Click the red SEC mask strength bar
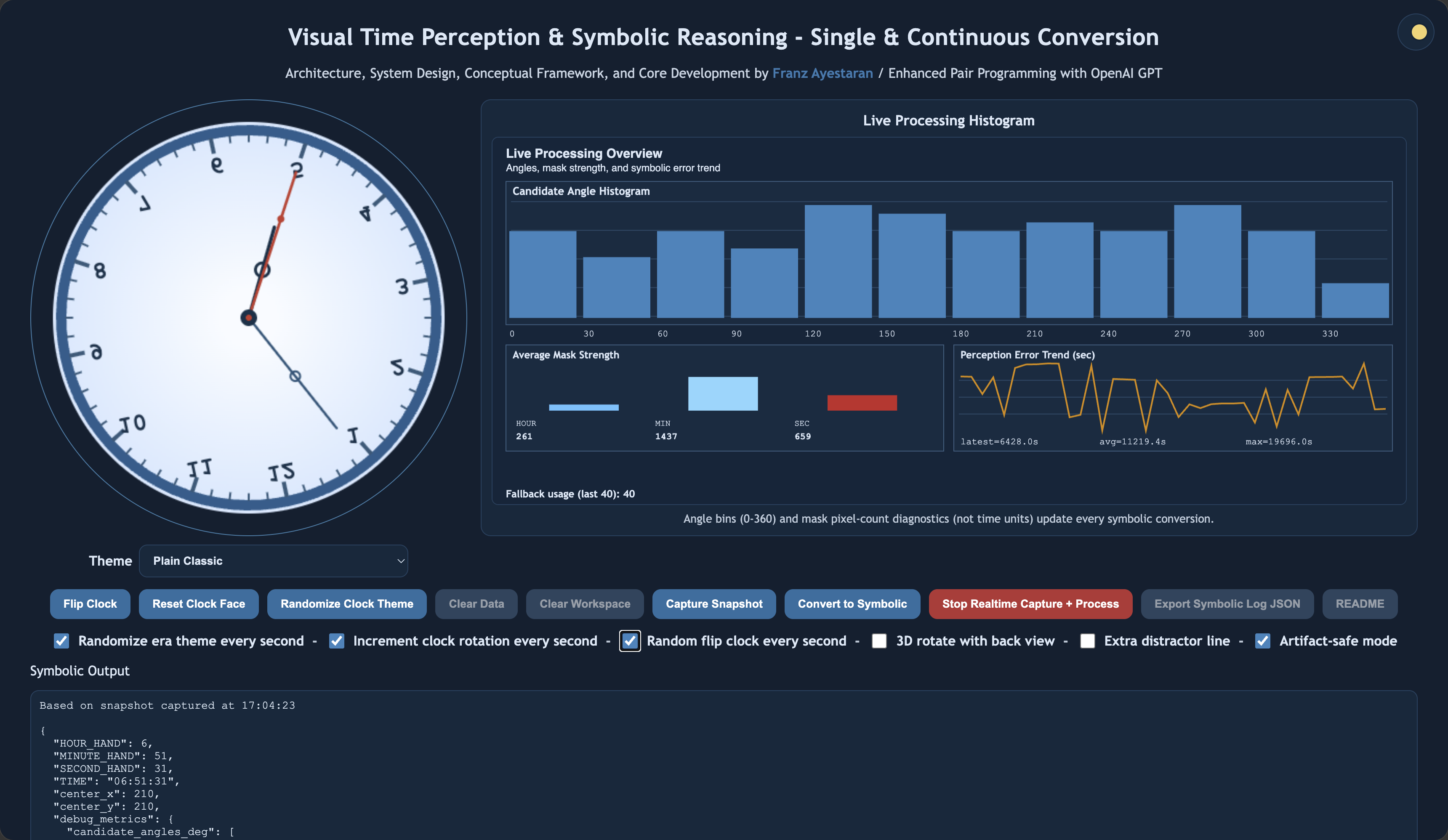1448x840 pixels. pos(862,403)
